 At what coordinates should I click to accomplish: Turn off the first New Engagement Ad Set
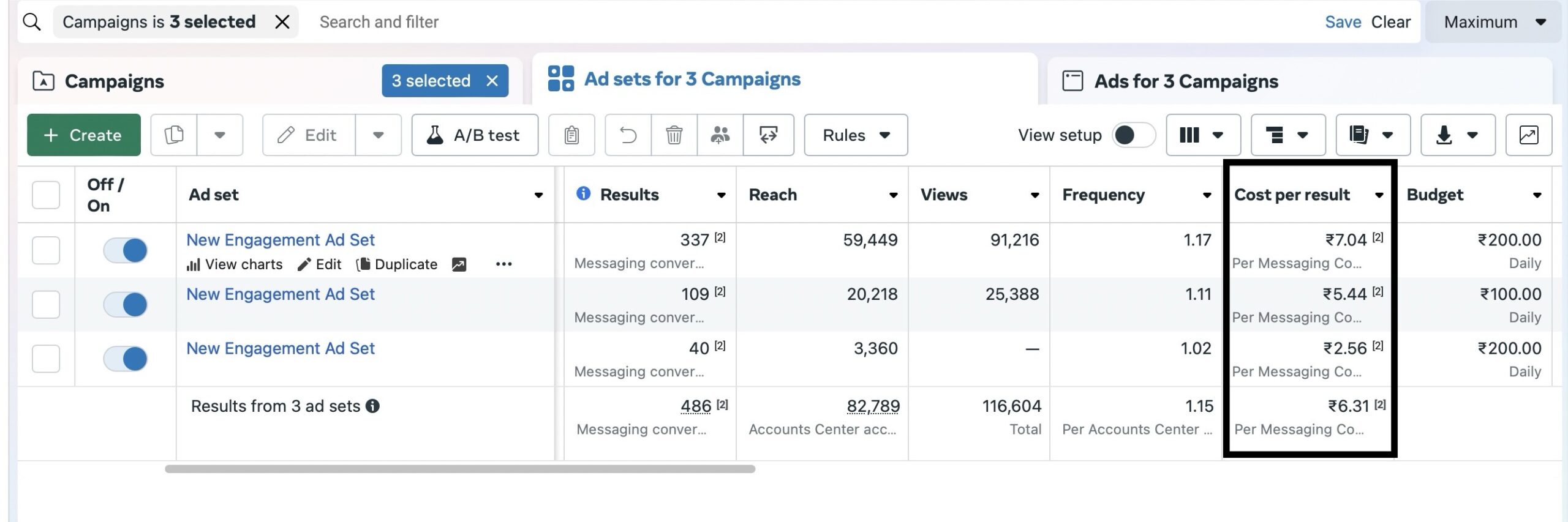tap(126, 250)
